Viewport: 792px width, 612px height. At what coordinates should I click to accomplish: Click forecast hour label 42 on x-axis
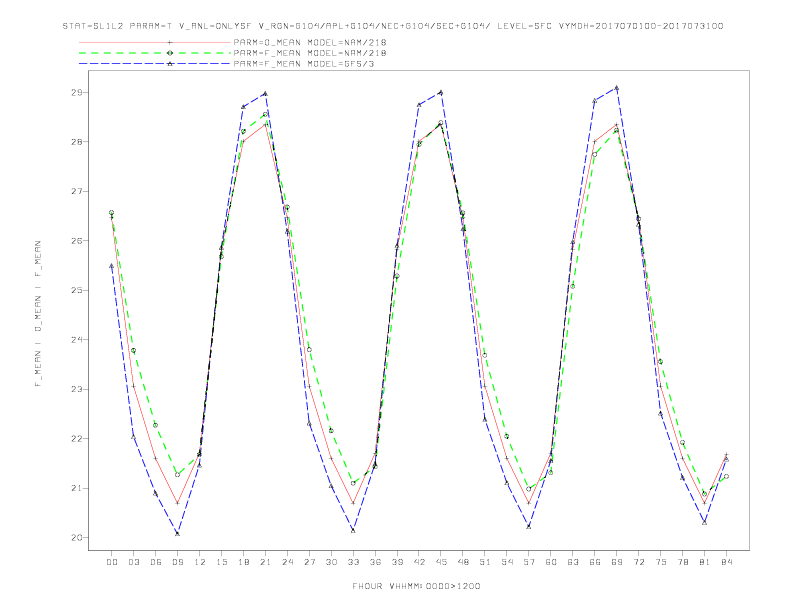point(419,562)
